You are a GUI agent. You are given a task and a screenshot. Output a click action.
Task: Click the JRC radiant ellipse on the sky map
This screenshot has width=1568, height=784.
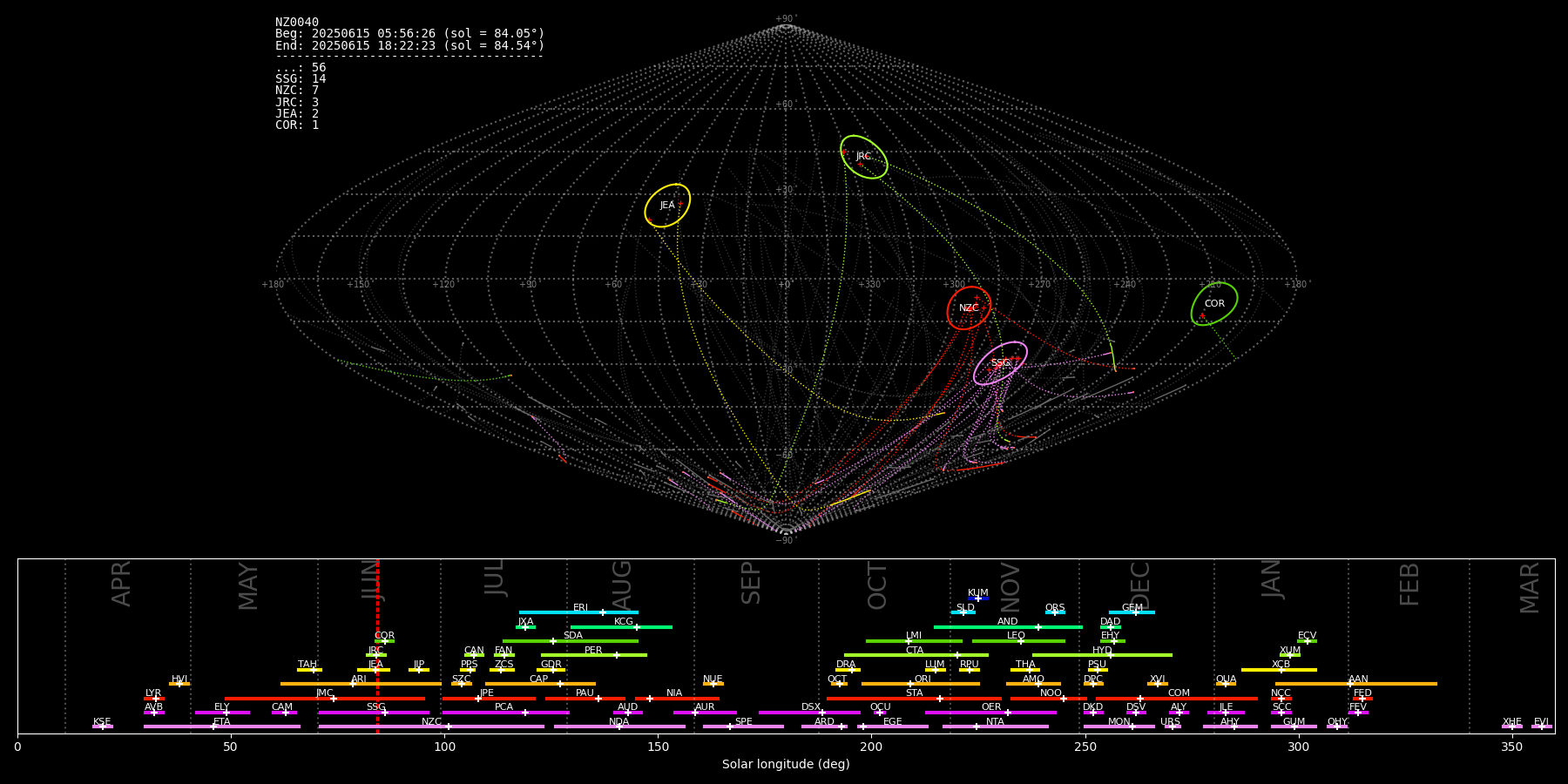[x=864, y=157]
